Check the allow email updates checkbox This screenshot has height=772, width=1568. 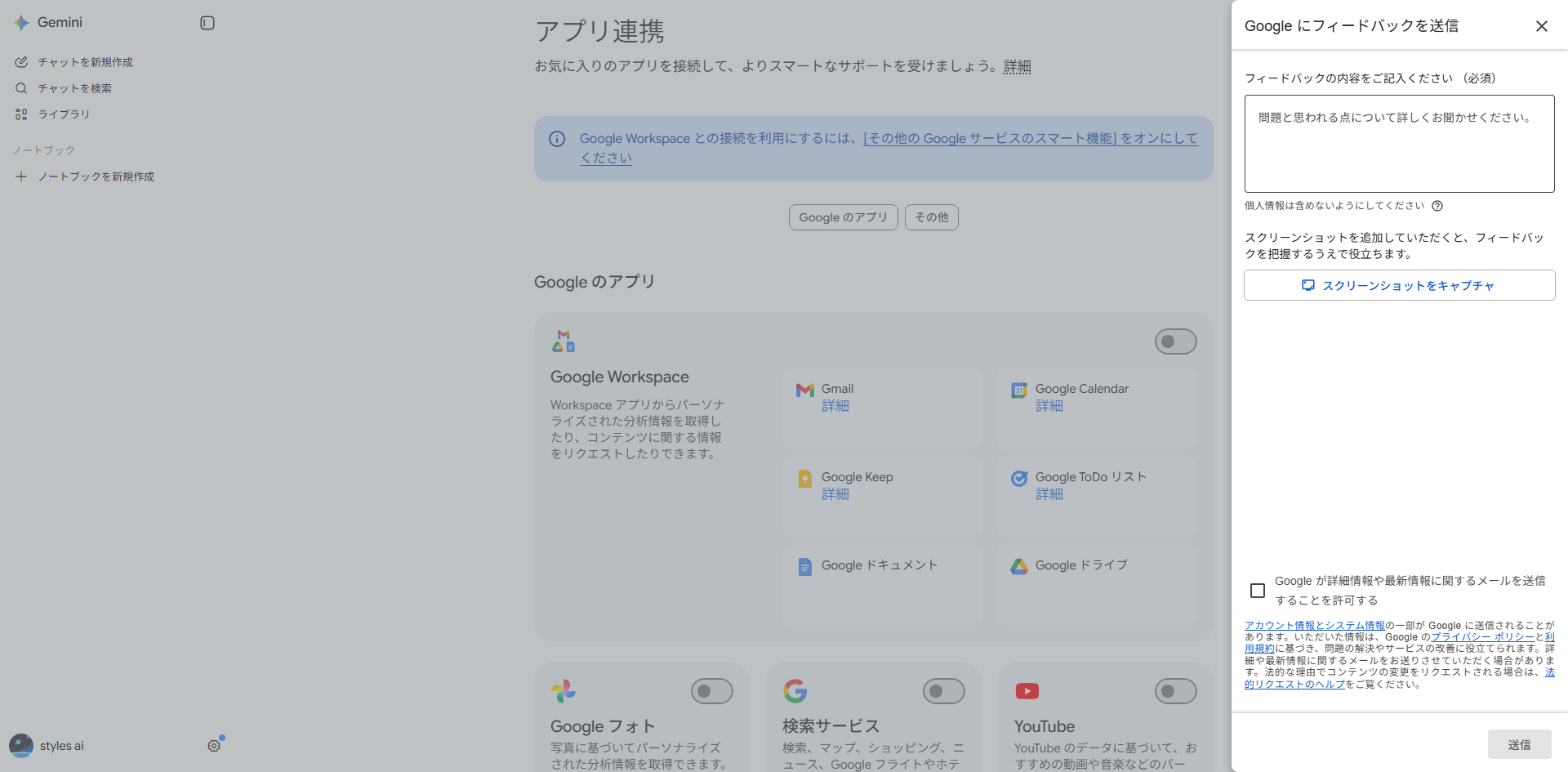click(x=1258, y=591)
